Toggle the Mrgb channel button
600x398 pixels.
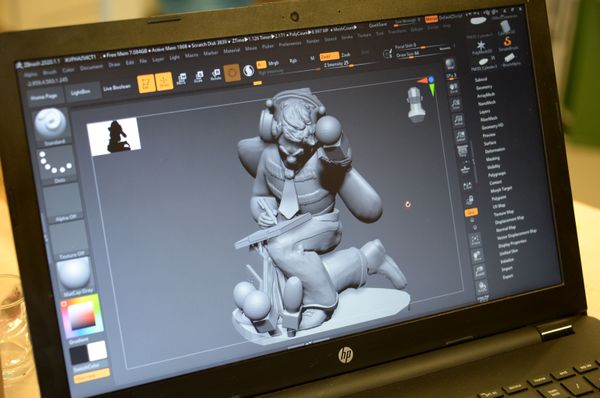point(274,63)
